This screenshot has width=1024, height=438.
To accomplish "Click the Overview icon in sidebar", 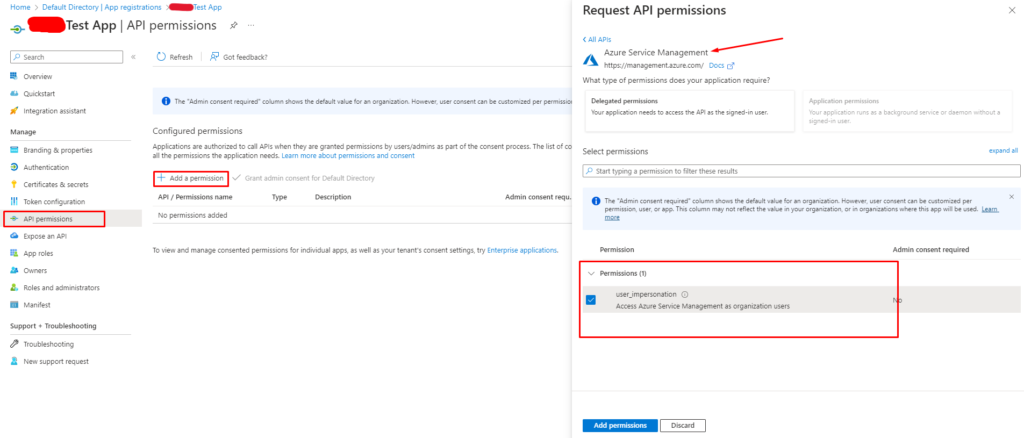I will pyautogui.click(x=14, y=76).
